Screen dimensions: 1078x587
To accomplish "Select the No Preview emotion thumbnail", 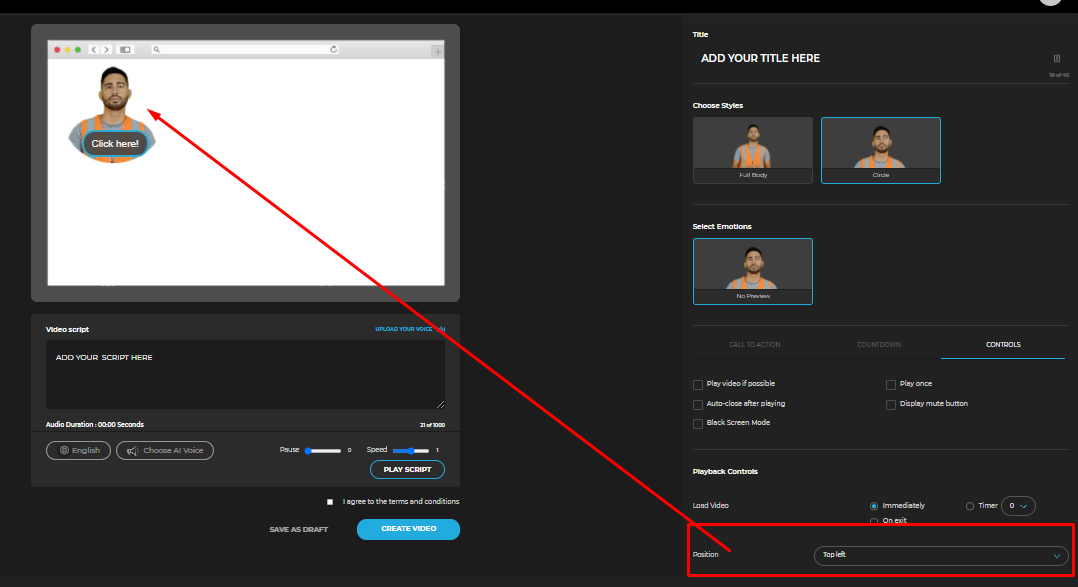I will point(753,271).
